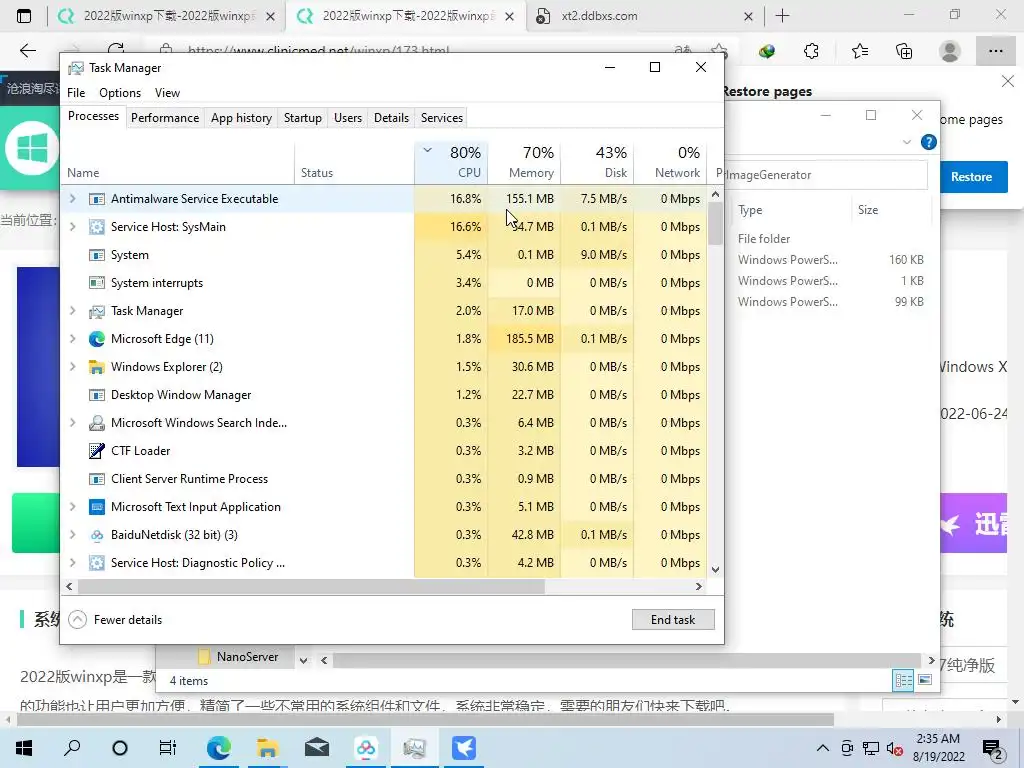Screen dimensions: 1024x768
Task: Collapse Task Manager with Fewer details
Action: (x=115, y=620)
